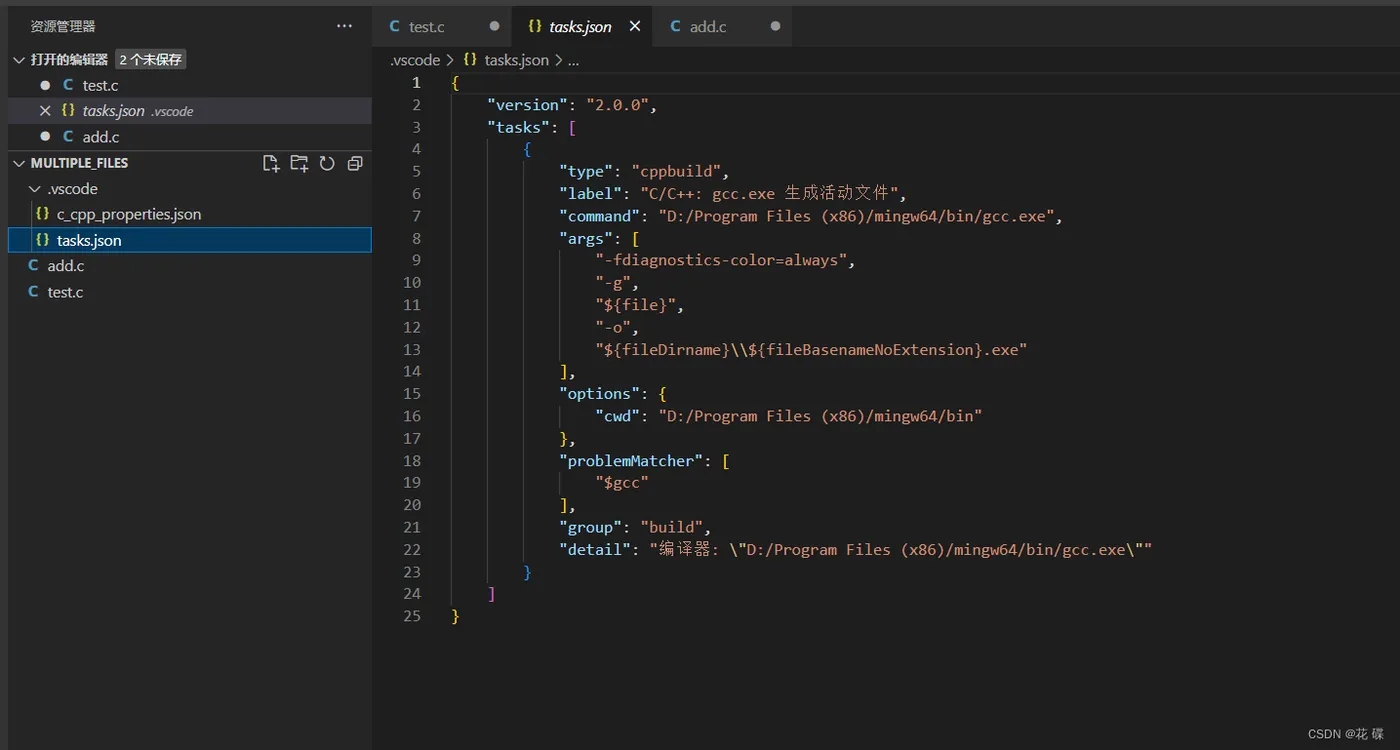1400x750 pixels.
Task: Click line number 8 in the gutter
Action: click(x=416, y=238)
